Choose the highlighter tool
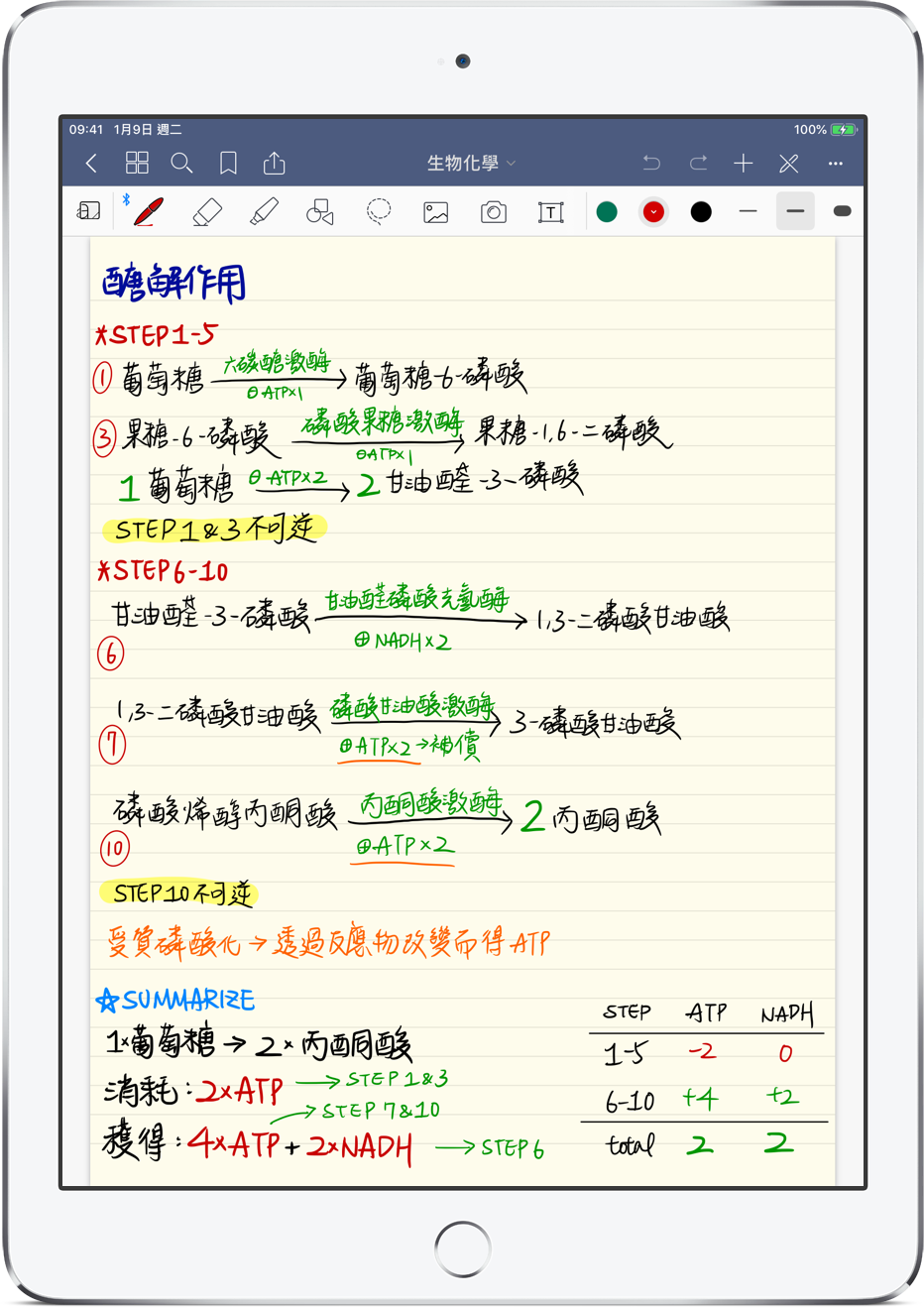 click(x=264, y=211)
